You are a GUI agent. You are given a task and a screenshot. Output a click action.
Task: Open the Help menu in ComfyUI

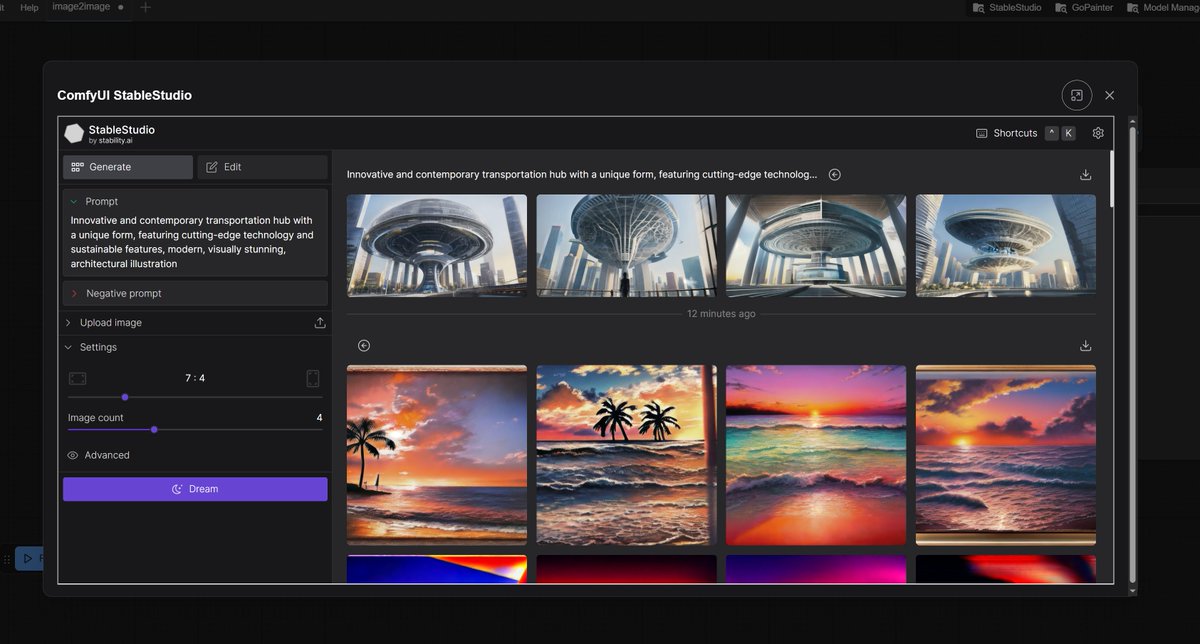(x=29, y=7)
